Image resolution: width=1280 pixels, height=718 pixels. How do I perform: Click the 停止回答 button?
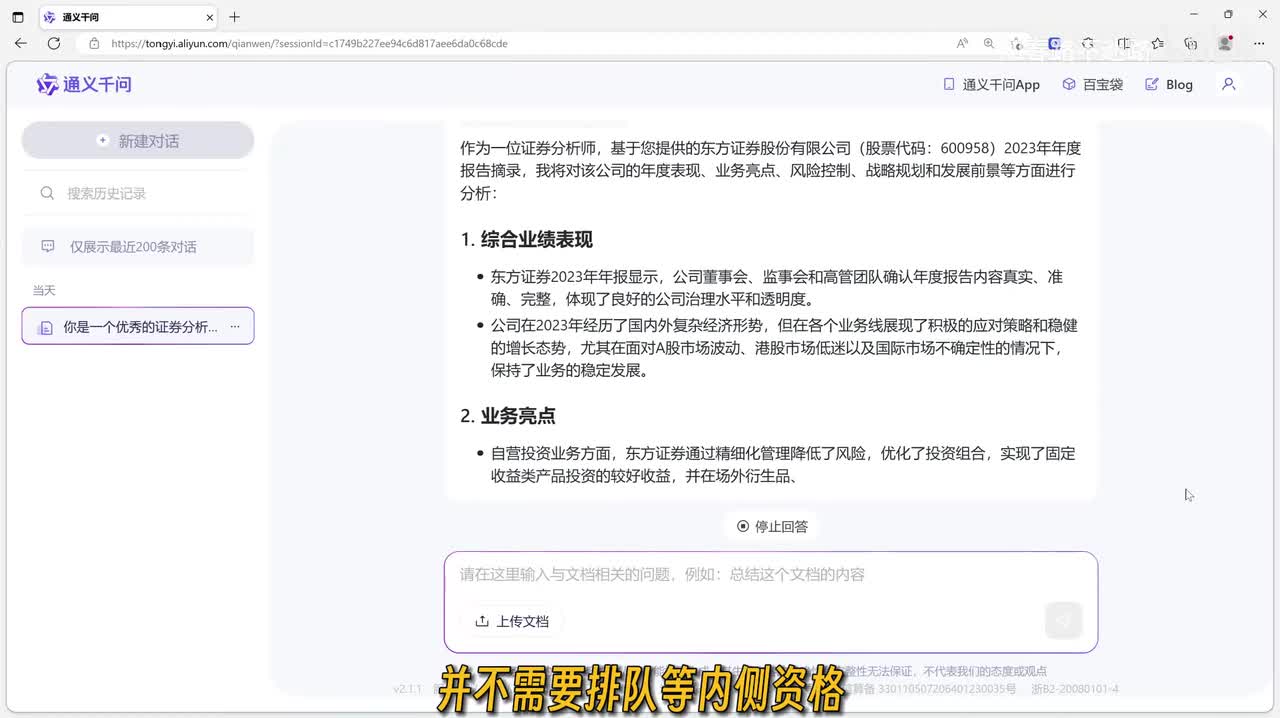click(772, 526)
